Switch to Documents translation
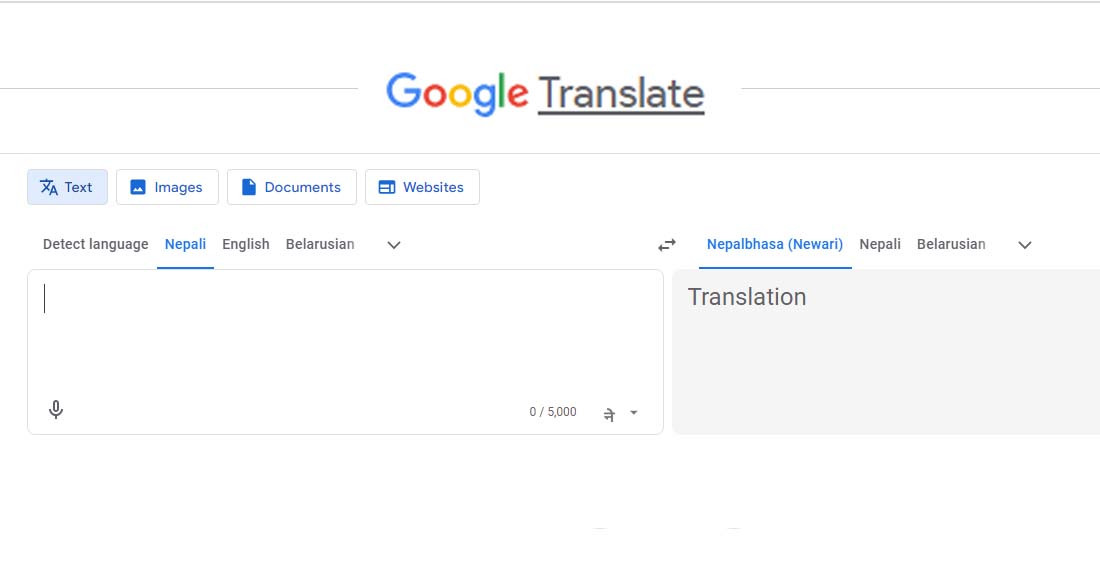This screenshot has height=575, width=1100. pos(291,187)
